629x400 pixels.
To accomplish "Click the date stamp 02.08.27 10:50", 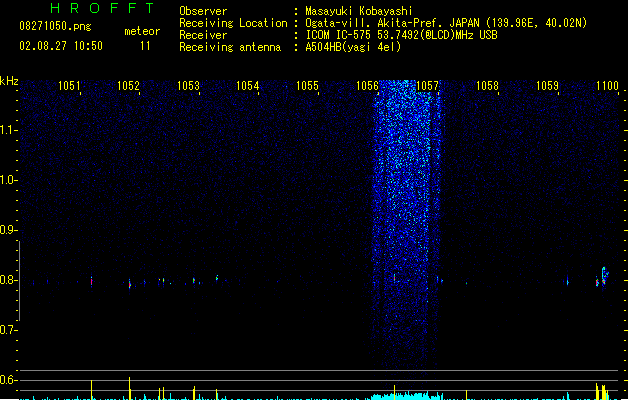I will click(61, 46).
